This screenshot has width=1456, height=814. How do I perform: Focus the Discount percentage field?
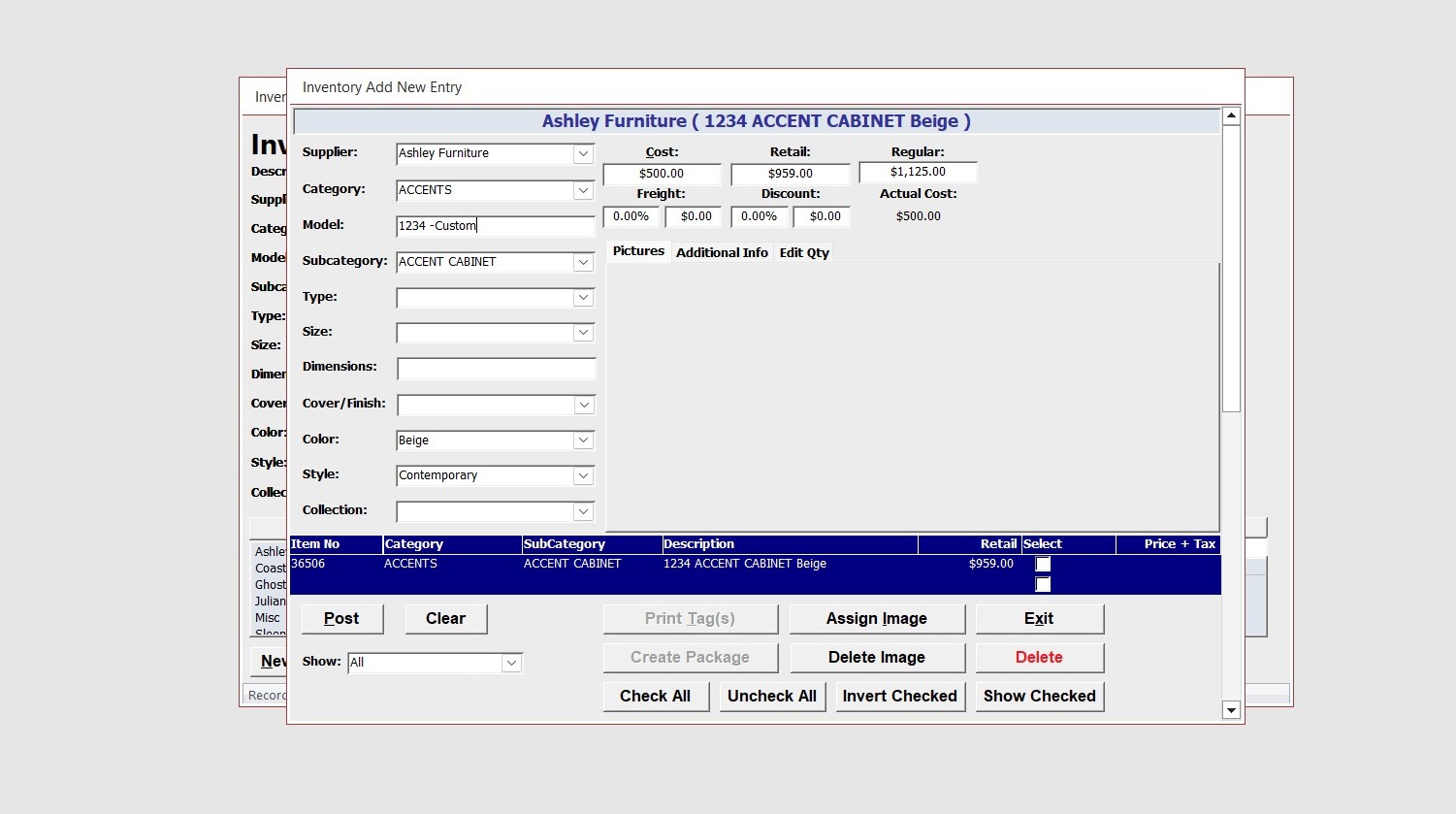759,216
